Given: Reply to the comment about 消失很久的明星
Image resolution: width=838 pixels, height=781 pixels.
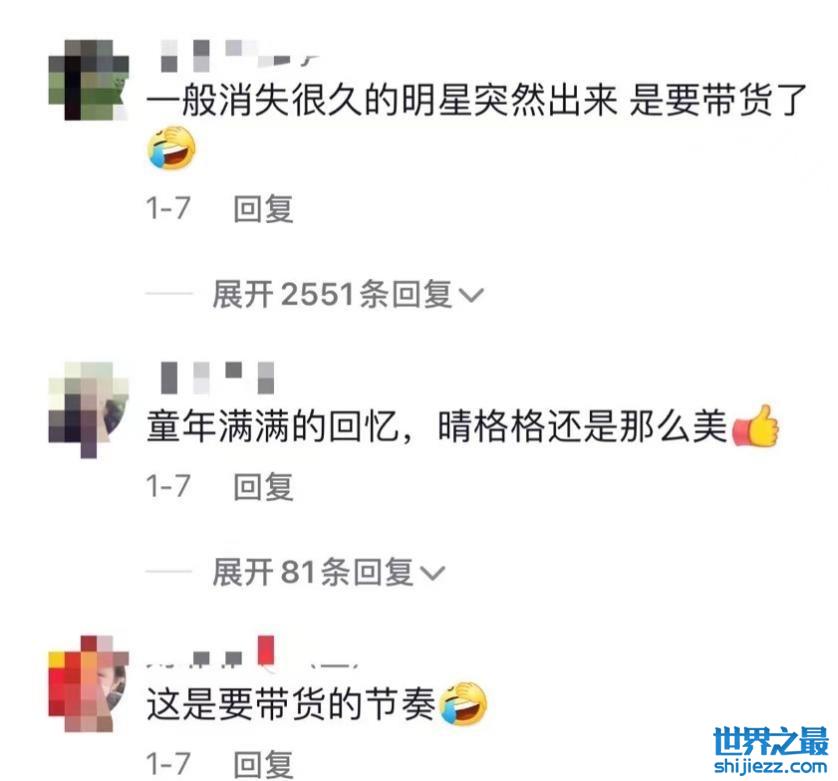Looking at the screenshot, I should click(x=263, y=209).
